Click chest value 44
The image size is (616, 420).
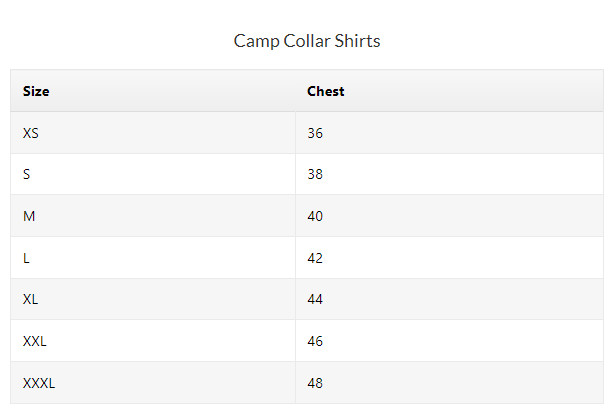coord(315,299)
